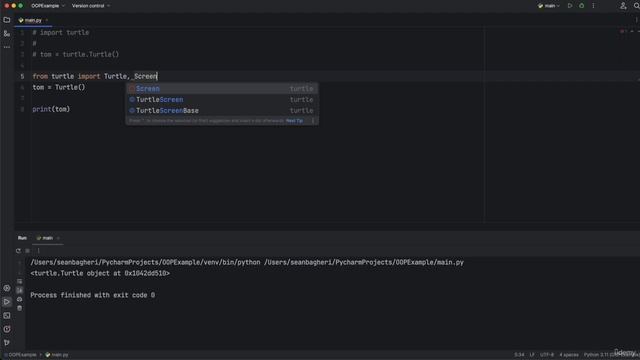The image size is (640, 360).
Task: Click the word 'Turtle' in the import statement
Action: click(x=116, y=76)
